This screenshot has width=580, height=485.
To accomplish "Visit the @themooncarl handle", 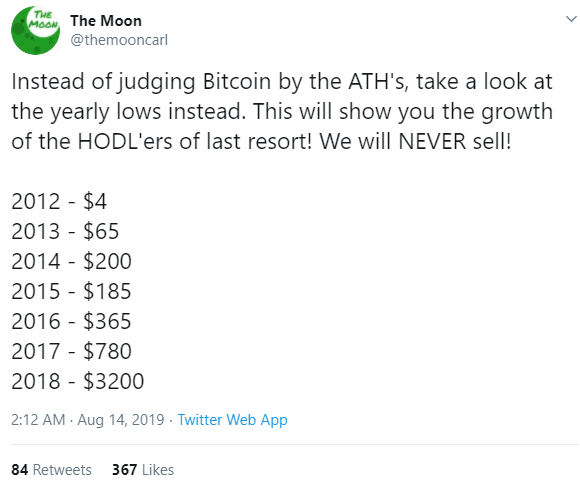I will click(119, 40).
